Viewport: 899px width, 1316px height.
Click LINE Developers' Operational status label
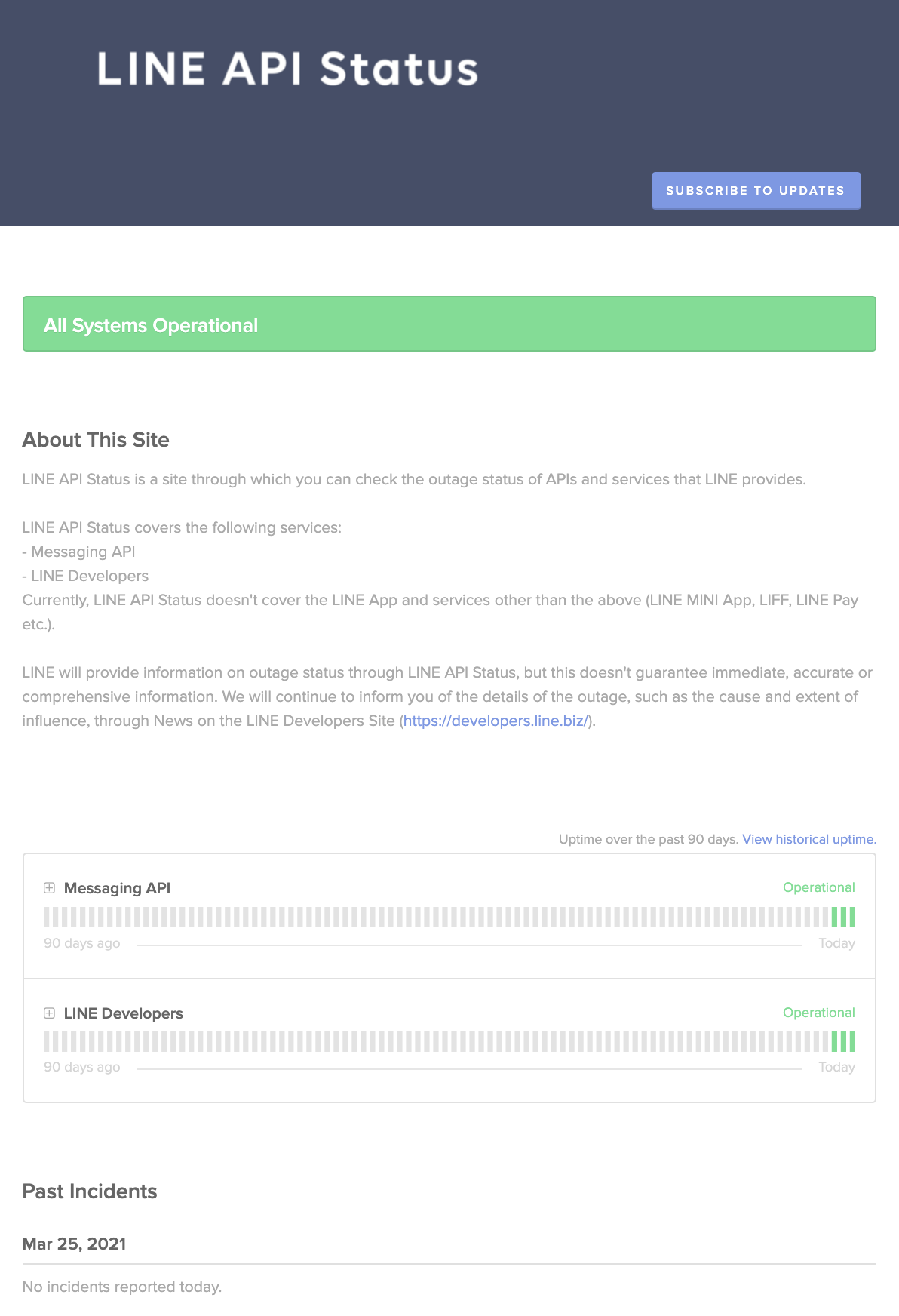click(x=818, y=1013)
